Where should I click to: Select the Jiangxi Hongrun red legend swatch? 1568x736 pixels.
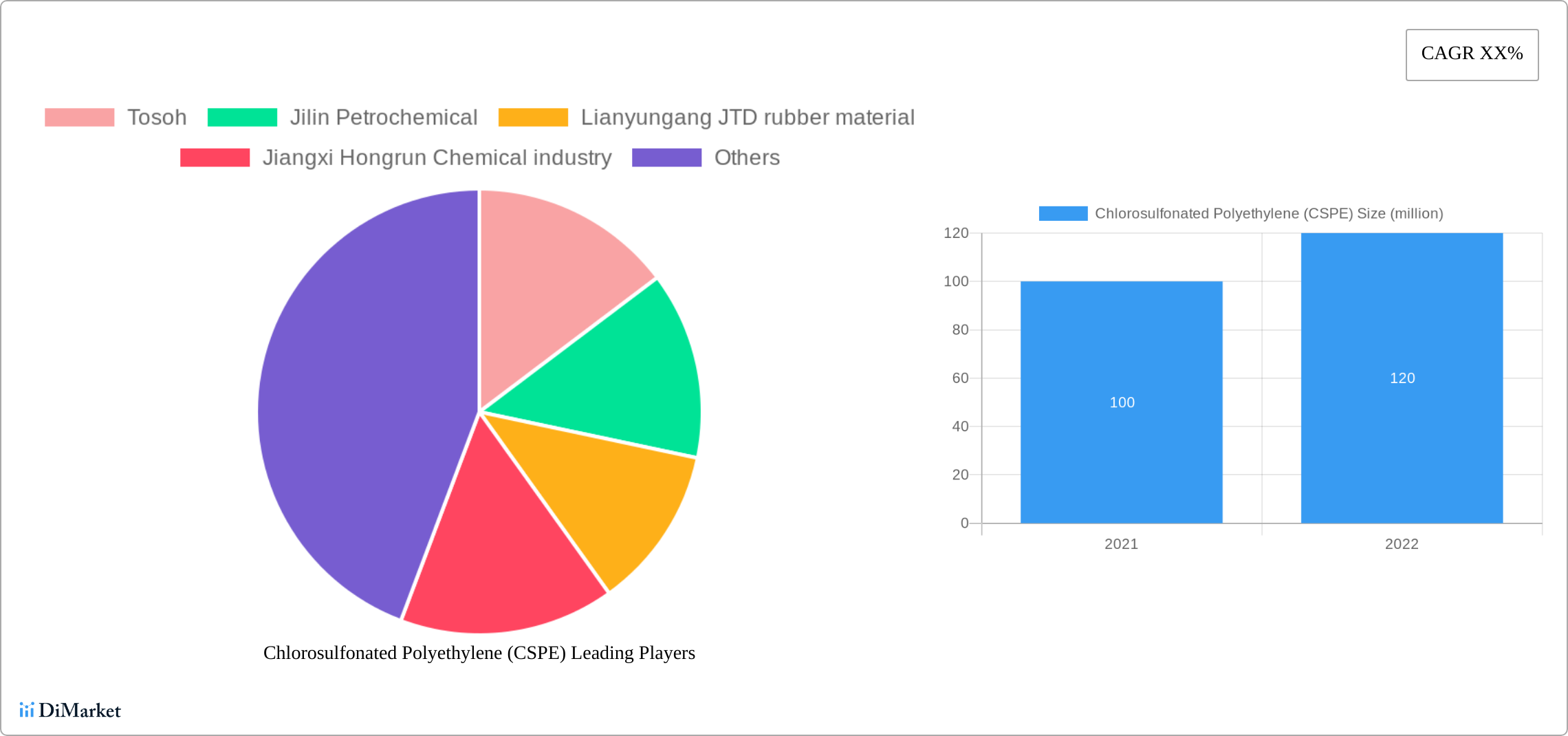click(215, 158)
